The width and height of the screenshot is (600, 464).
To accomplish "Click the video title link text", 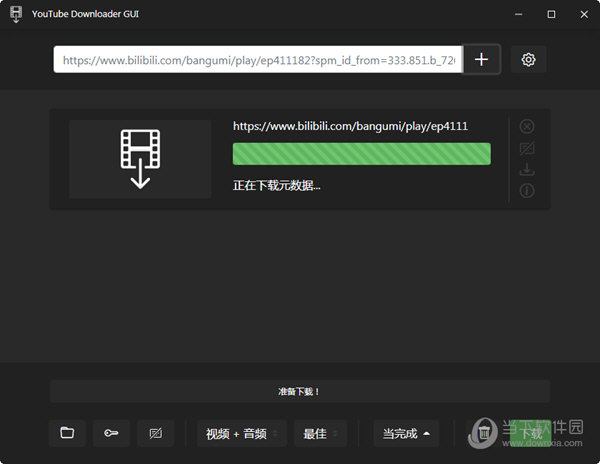I will tap(350, 126).
